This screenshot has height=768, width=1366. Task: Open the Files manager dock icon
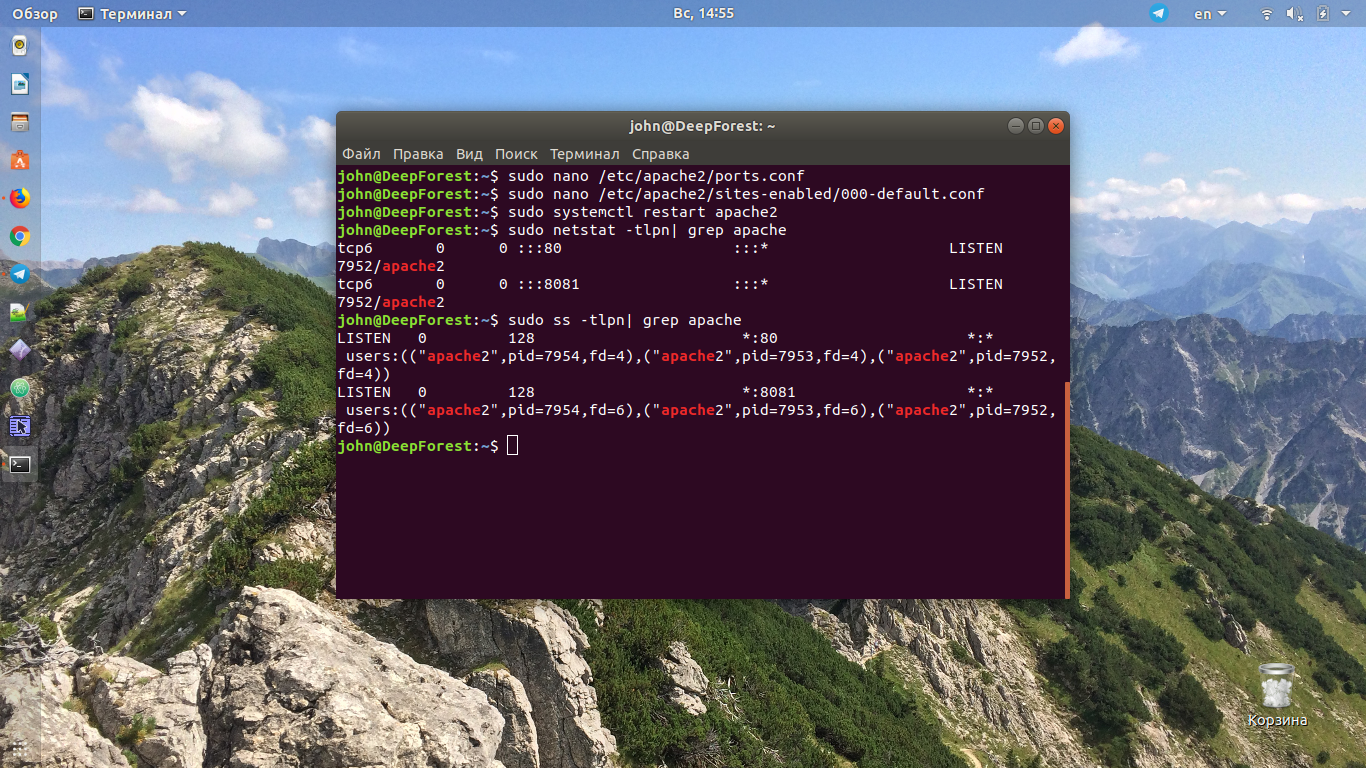(20, 122)
